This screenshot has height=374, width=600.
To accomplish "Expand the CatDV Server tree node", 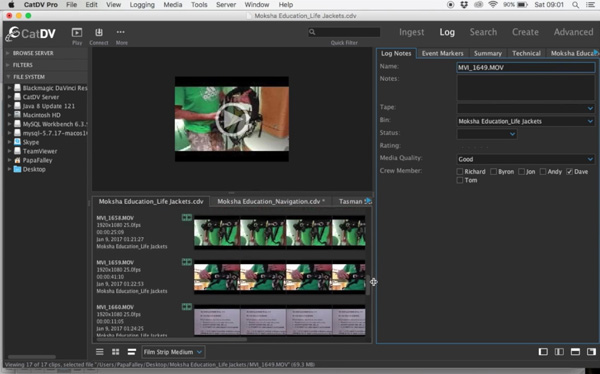I will pos(10,97).
